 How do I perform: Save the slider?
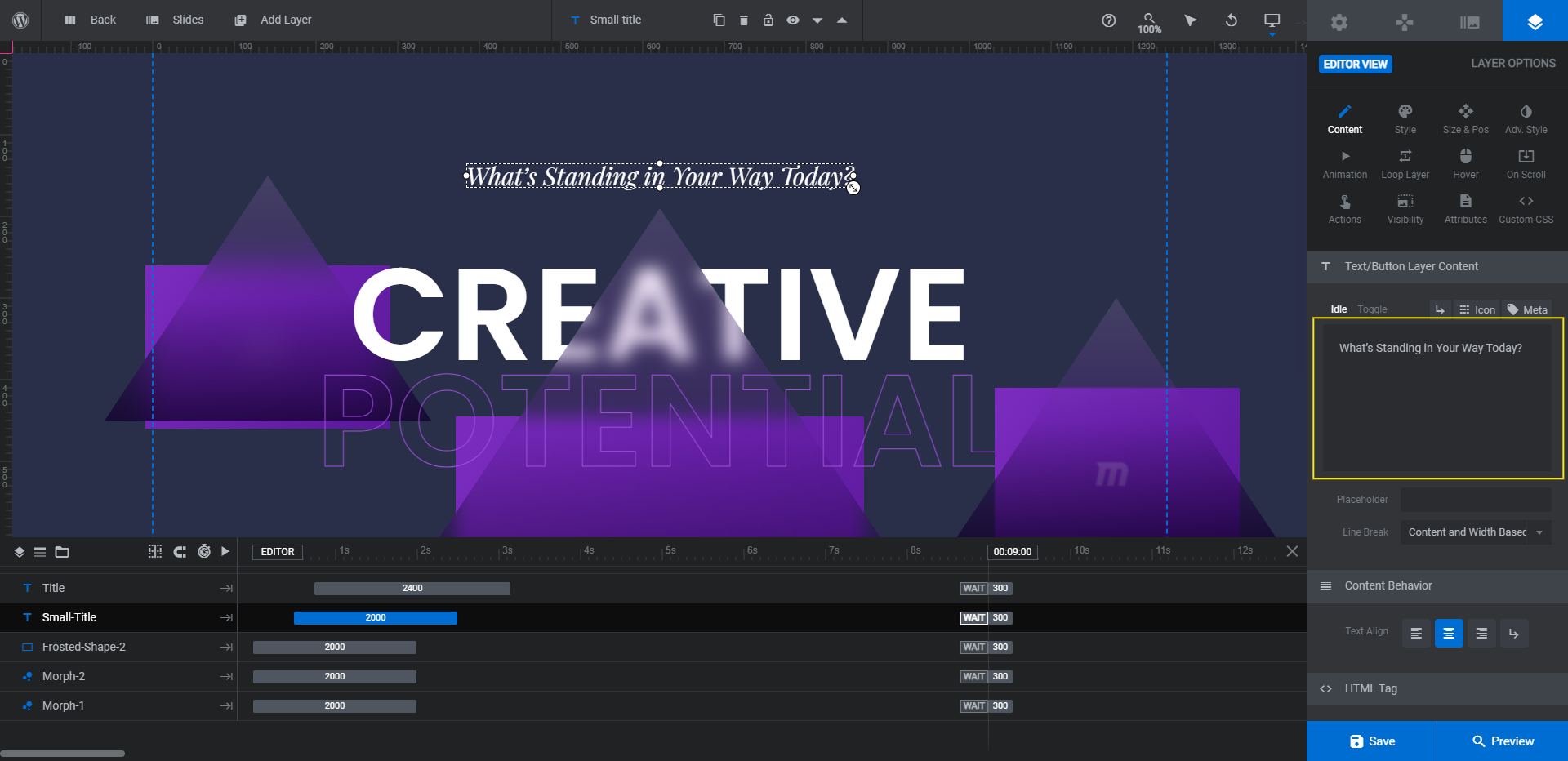1372,741
